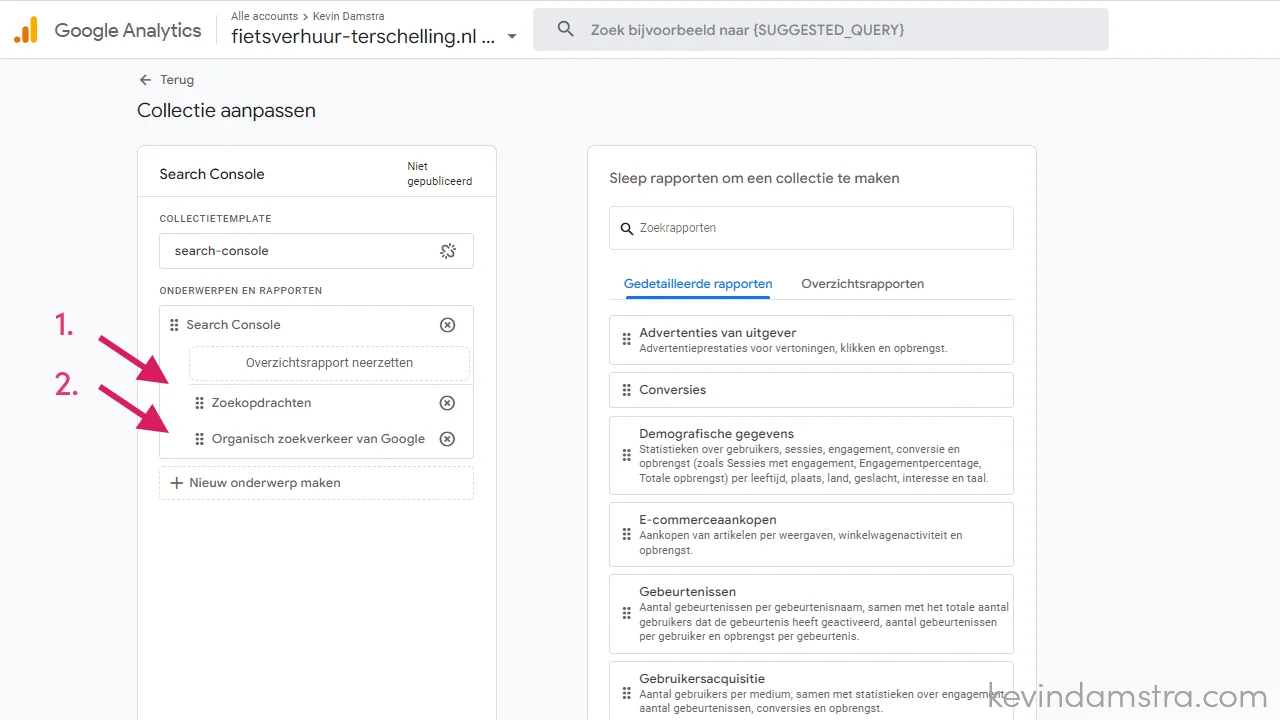Select the E-commerceaankopen report card

pos(811,534)
